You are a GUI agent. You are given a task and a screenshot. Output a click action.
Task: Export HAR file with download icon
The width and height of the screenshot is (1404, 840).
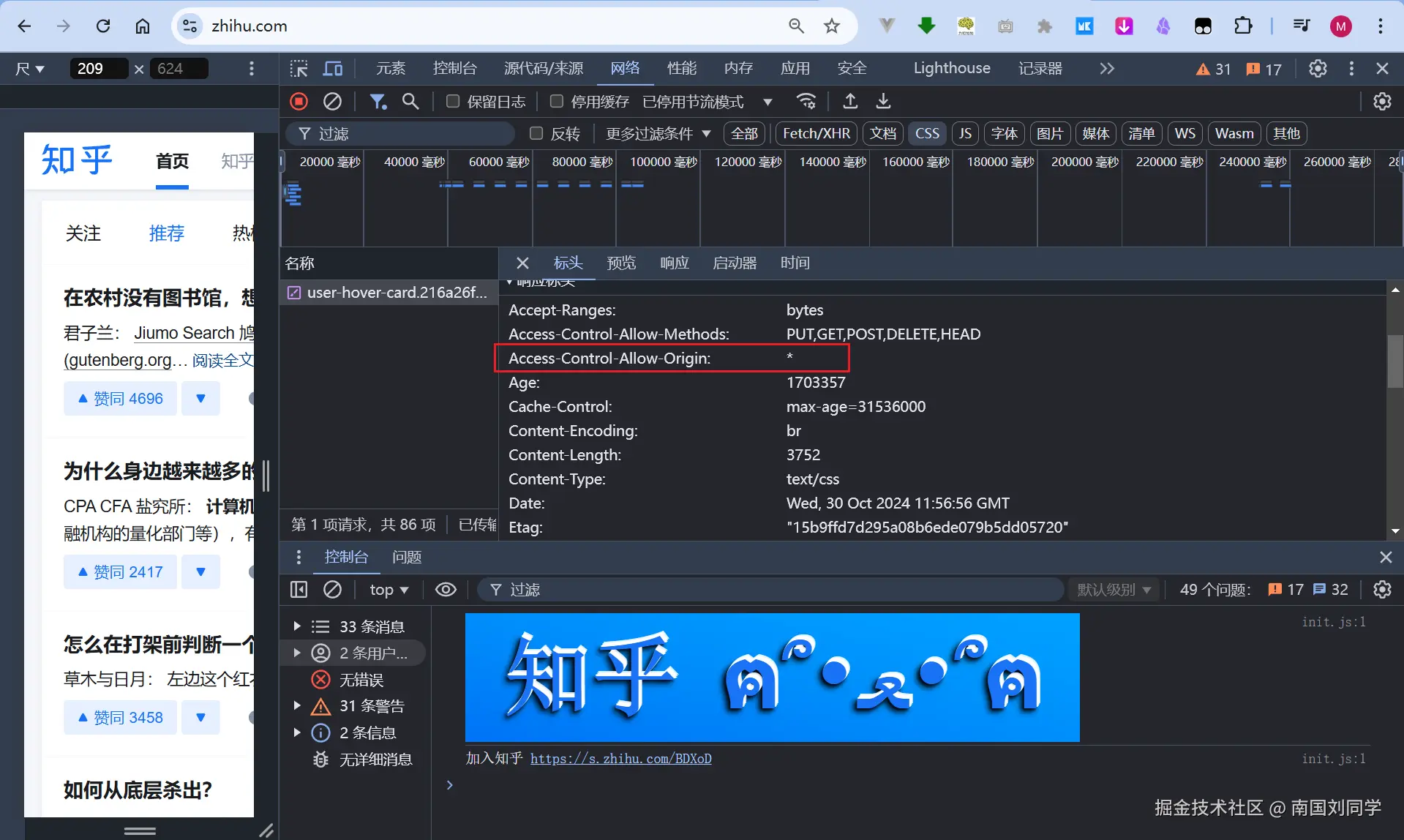coord(883,101)
